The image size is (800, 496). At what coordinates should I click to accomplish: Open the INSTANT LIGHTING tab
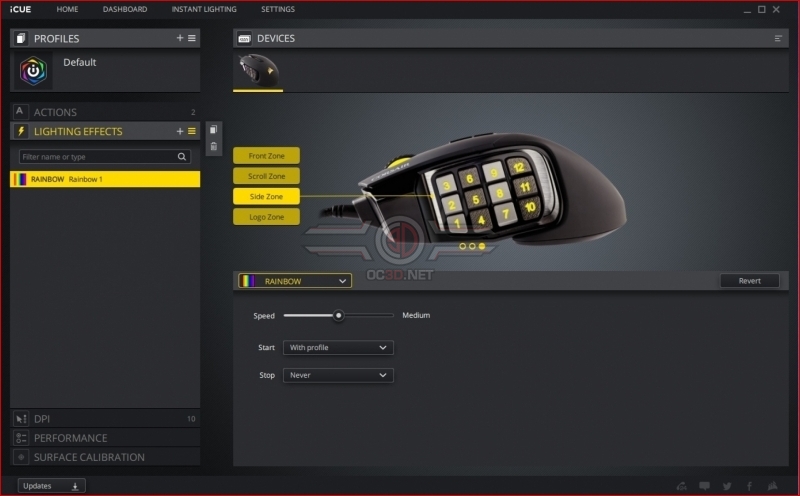pyautogui.click(x=204, y=9)
